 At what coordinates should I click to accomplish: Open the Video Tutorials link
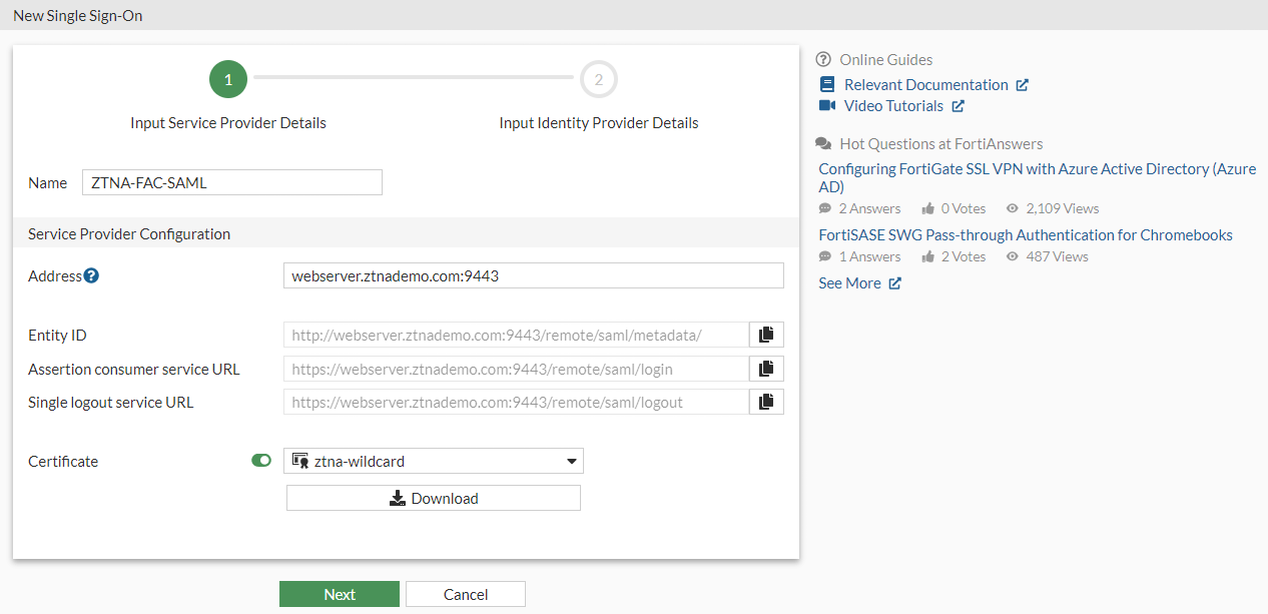893,106
